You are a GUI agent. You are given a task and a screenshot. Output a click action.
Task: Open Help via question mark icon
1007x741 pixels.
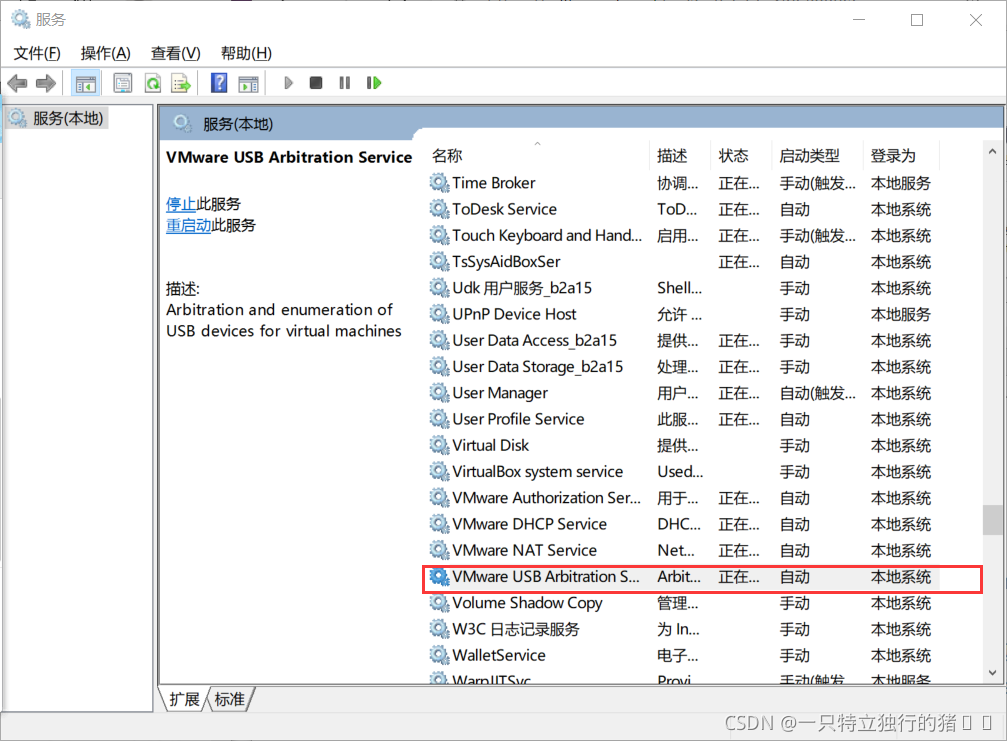tap(219, 83)
